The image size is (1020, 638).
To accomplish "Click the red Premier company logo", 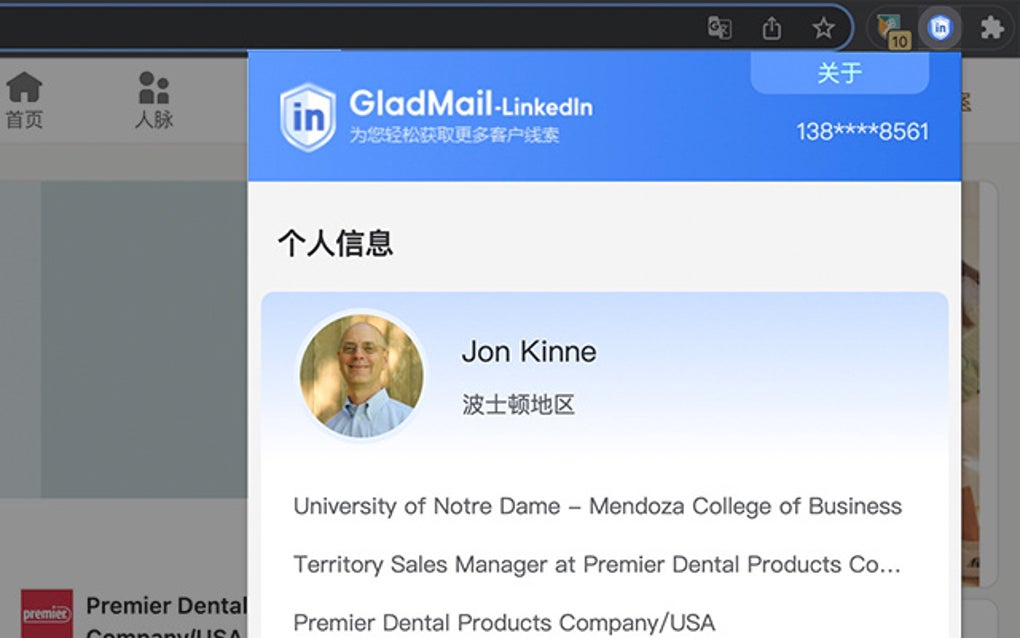I will tap(47, 613).
